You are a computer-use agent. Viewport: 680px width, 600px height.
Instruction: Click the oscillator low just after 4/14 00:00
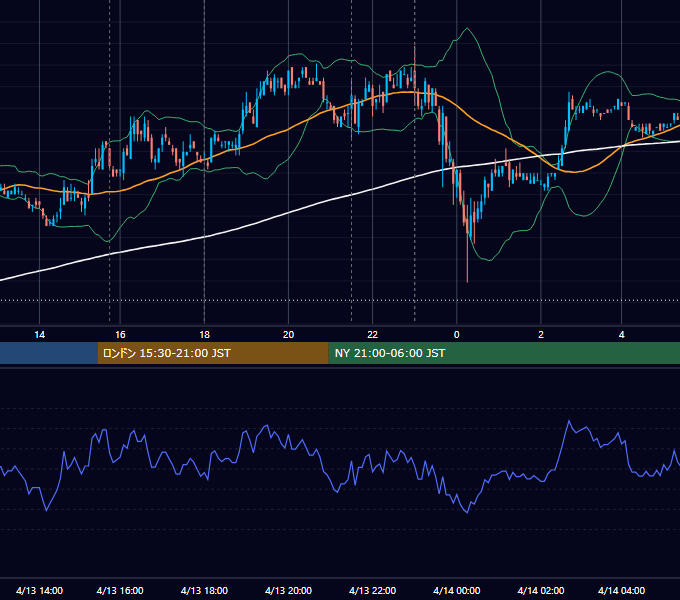pos(467,512)
